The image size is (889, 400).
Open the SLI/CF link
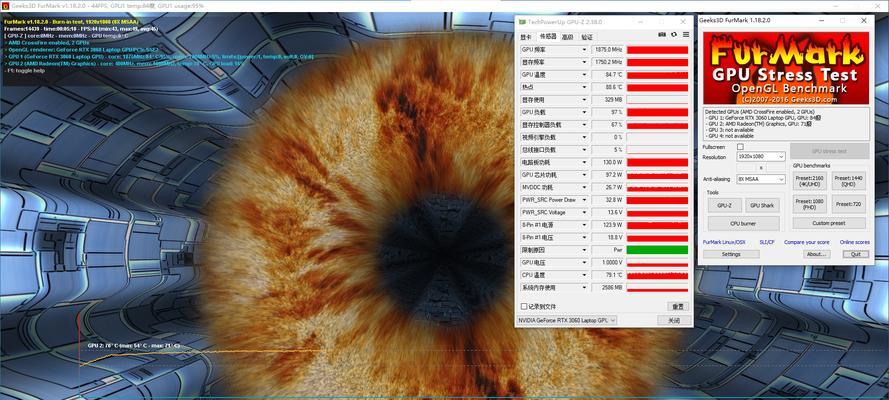(x=767, y=242)
